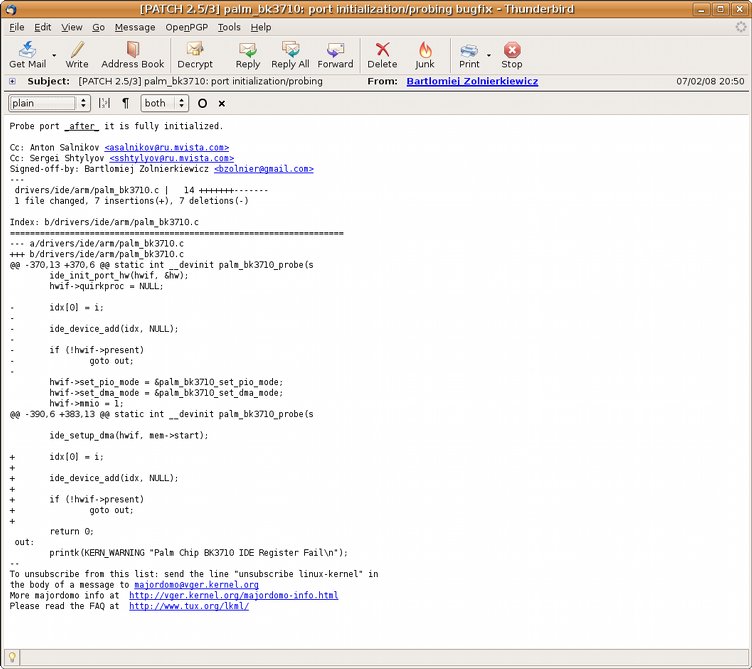Viewport: 752px width, 669px height.
Task: Open the tux.org lkml FAQ link
Action: point(189,606)
